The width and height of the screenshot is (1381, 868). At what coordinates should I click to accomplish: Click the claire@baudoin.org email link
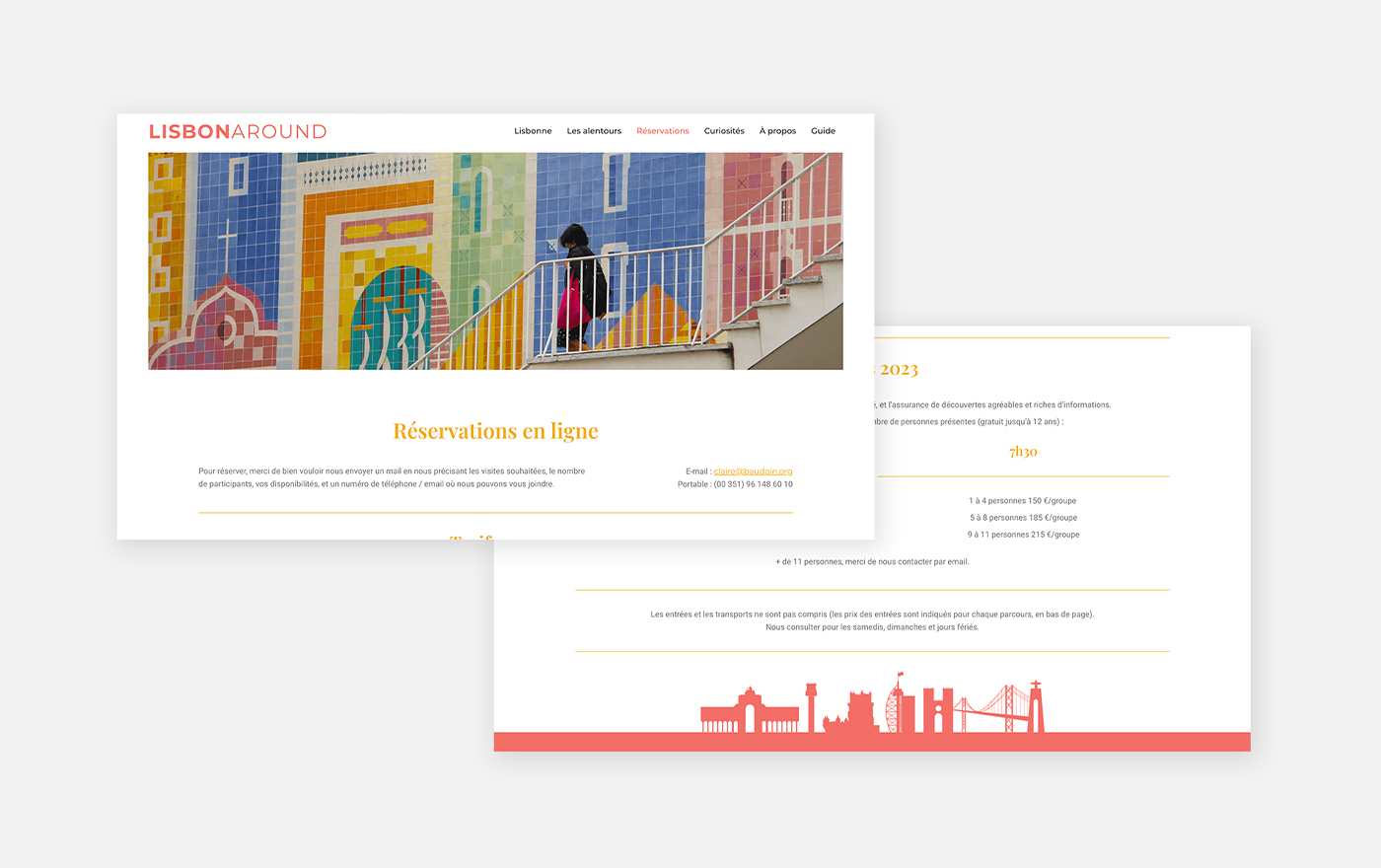click(x=754, y=471)
